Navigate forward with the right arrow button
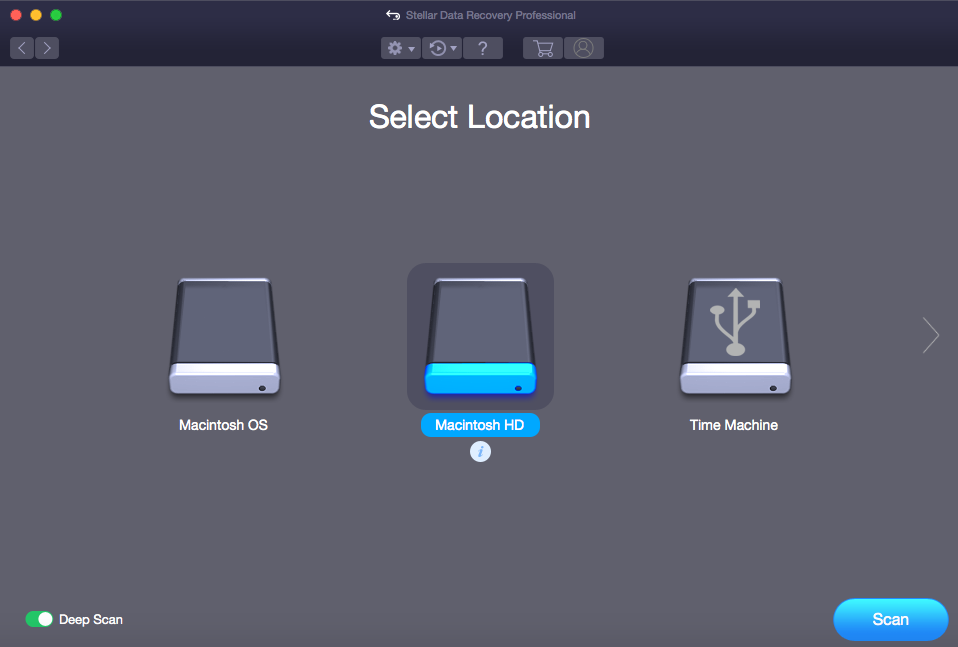 [x=46, y=47]
